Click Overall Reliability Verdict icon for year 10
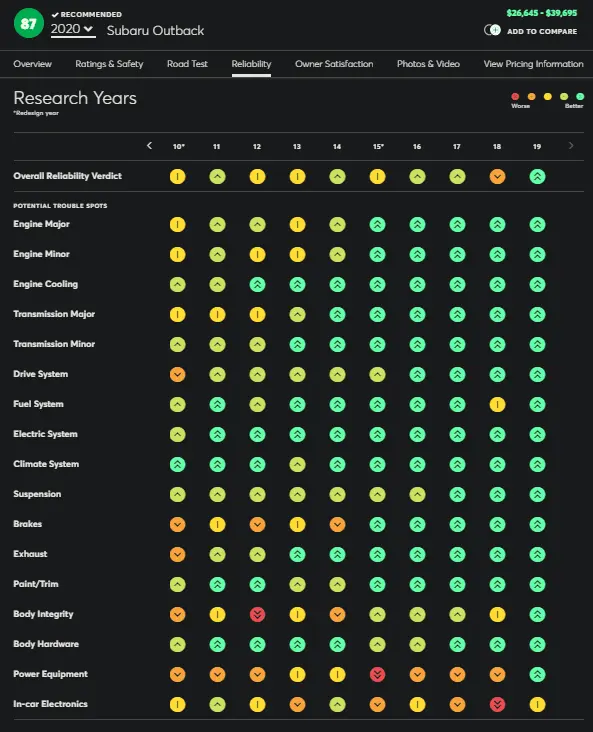 click(x=177, y=176)
